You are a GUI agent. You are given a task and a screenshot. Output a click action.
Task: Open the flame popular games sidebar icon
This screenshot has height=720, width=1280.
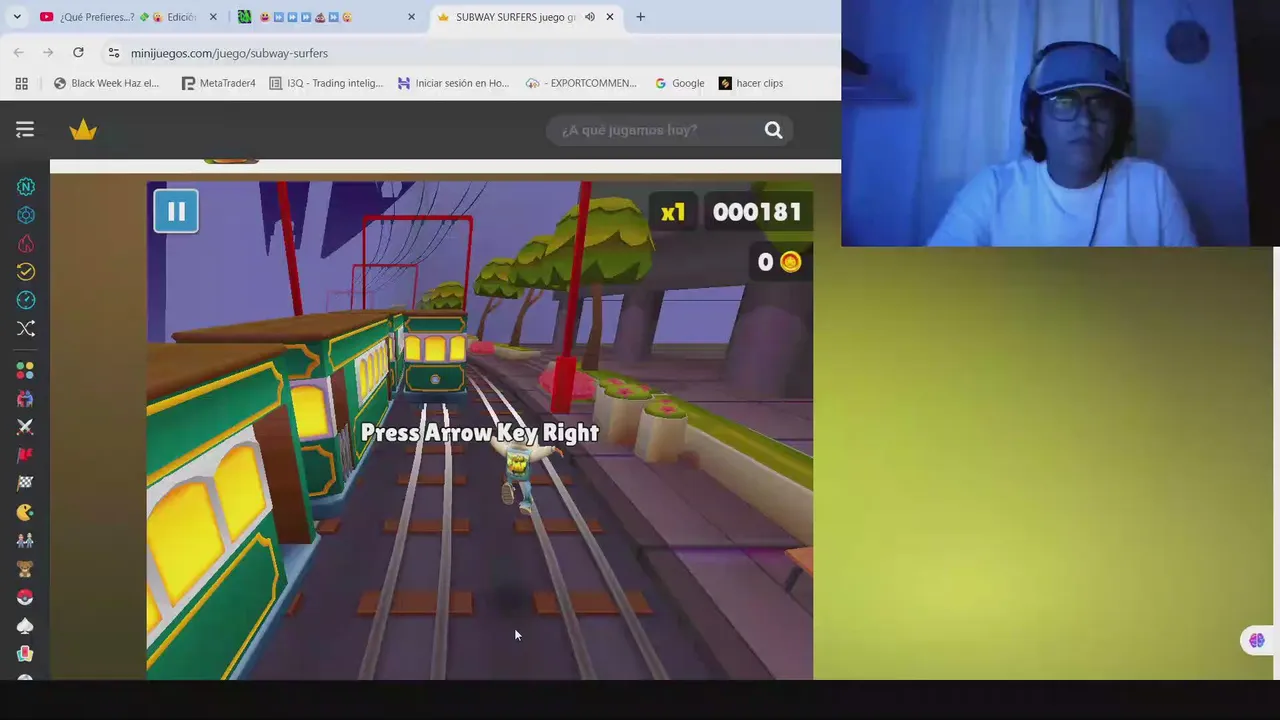26,244
